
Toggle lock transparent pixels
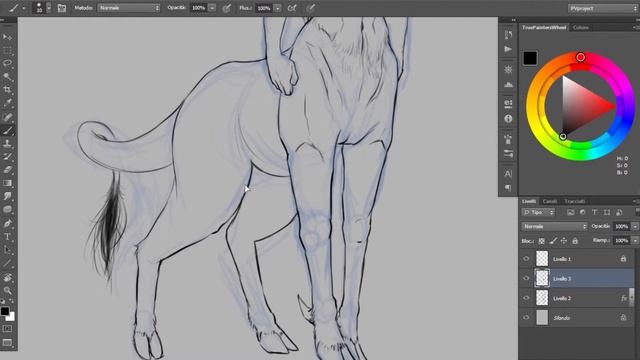pos(541,241)
